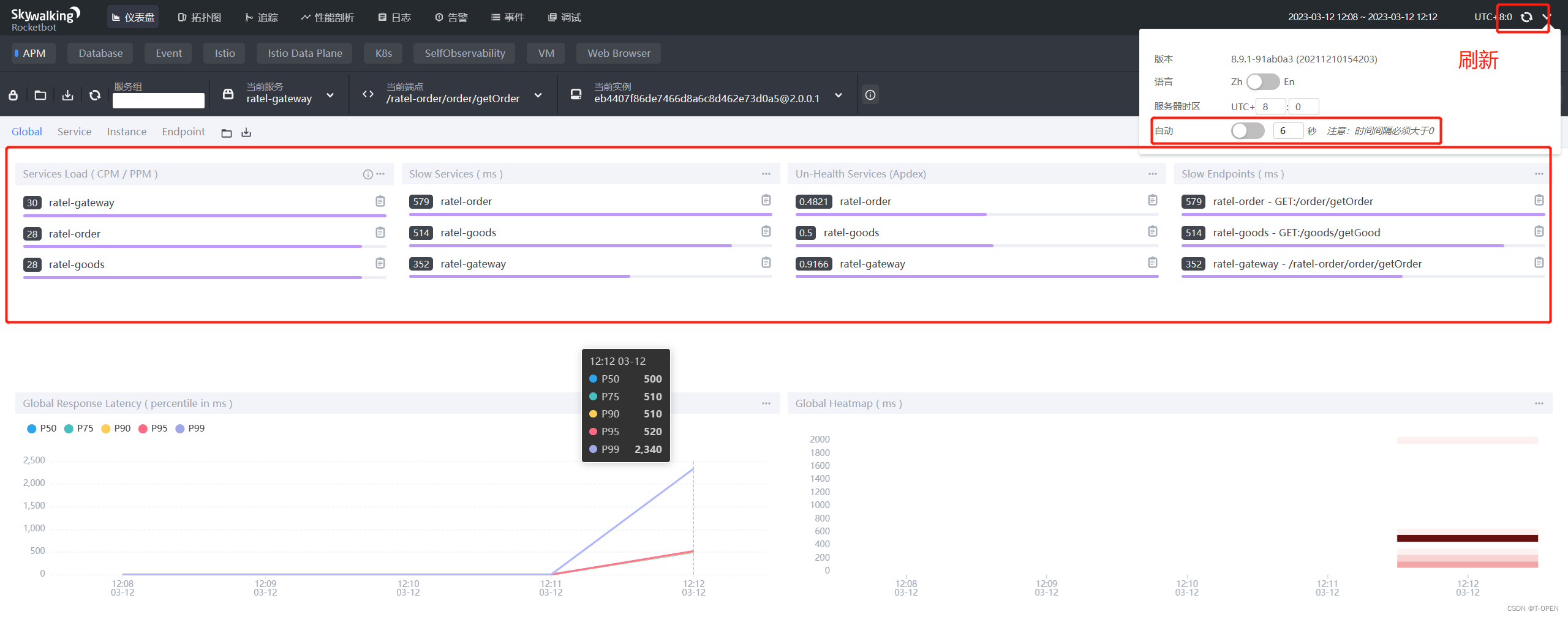Toggle P95 series in latency legend
Image resolution: width=1568 pixels, height=617 pixels.
click(x=153, y=428)
